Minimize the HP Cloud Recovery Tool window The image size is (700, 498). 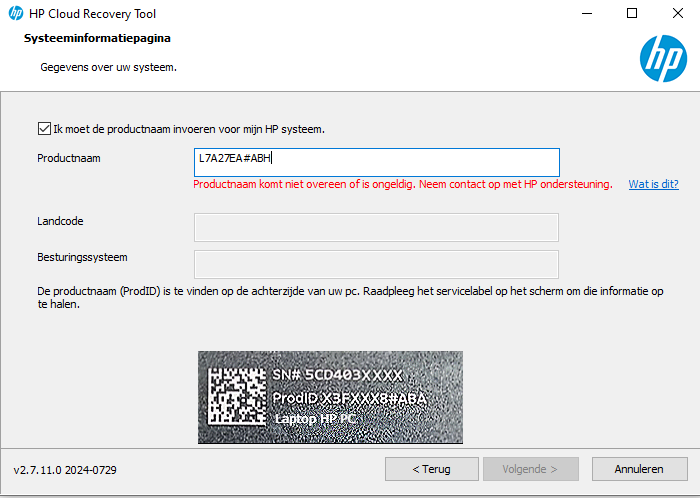point(587,13)
